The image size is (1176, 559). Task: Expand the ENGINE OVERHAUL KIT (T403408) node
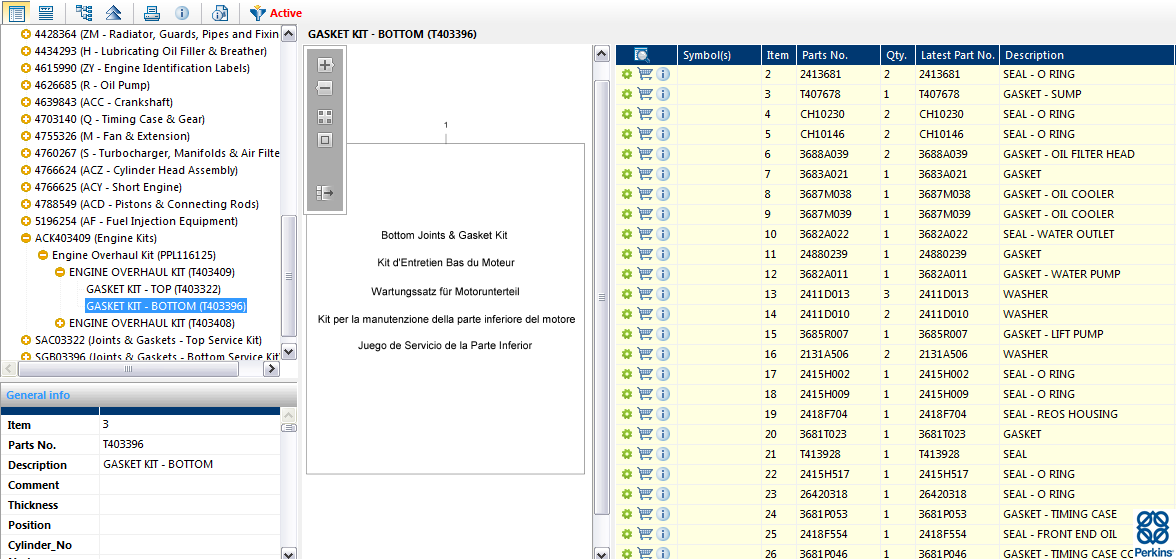(x=60, y=323)
